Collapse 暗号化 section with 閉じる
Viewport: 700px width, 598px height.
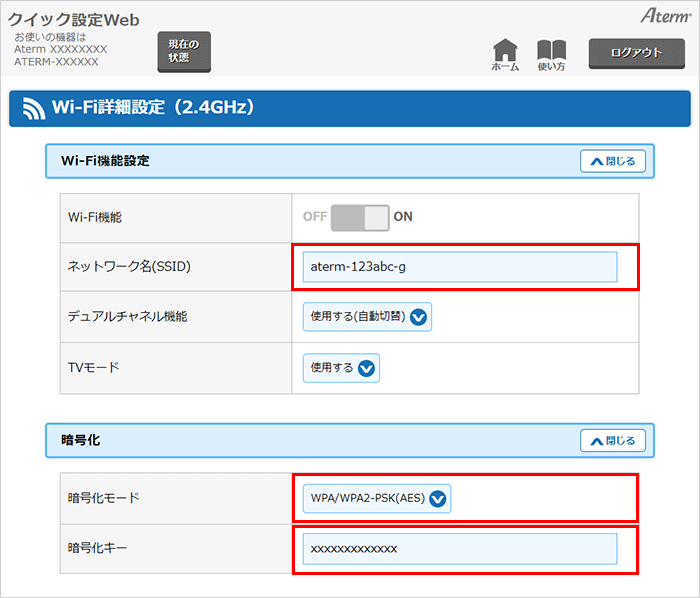click(612, 440)
